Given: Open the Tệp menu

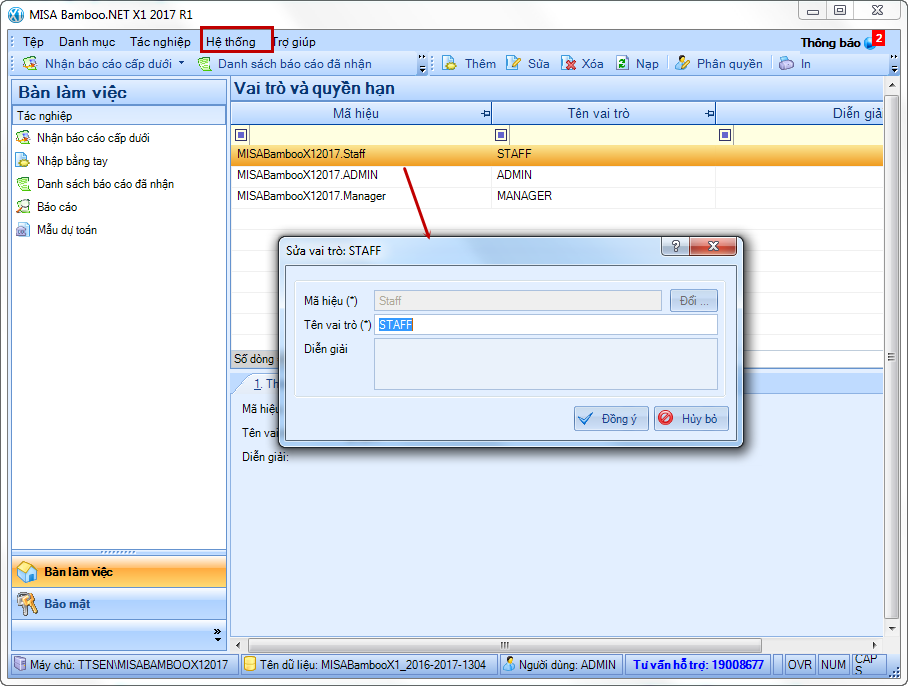Looking at the screenshot, I should pos(34,42).
